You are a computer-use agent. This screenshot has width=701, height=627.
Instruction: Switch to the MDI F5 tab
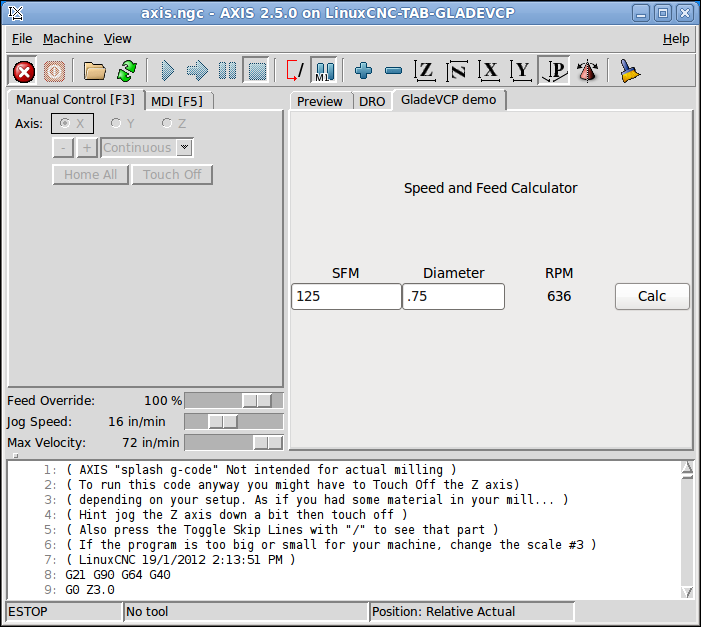pyautogui.click(x=177, y=102)
